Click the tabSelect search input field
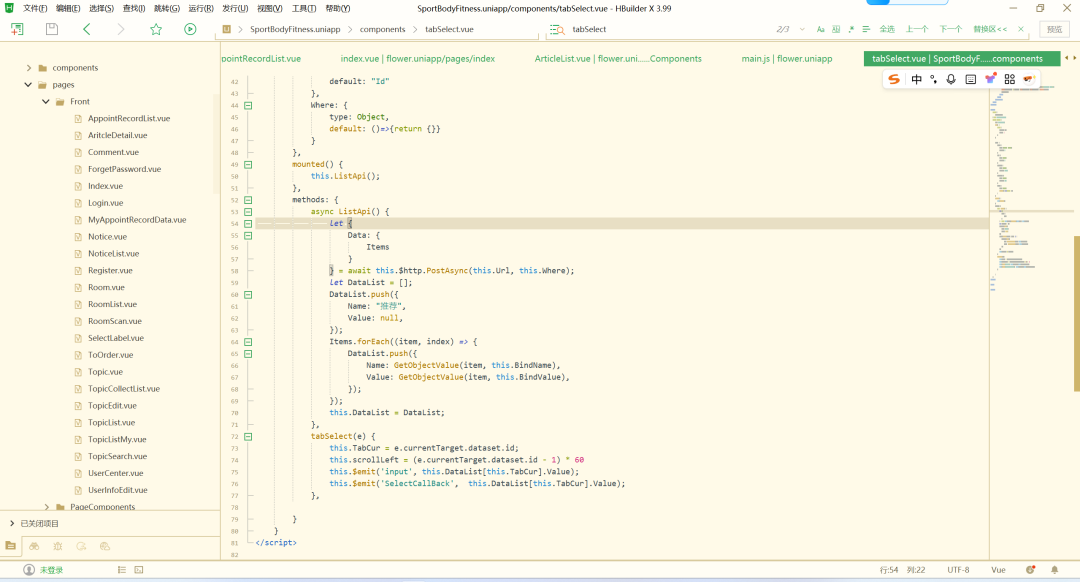1080x582 pixels. (x=668, y=30)
